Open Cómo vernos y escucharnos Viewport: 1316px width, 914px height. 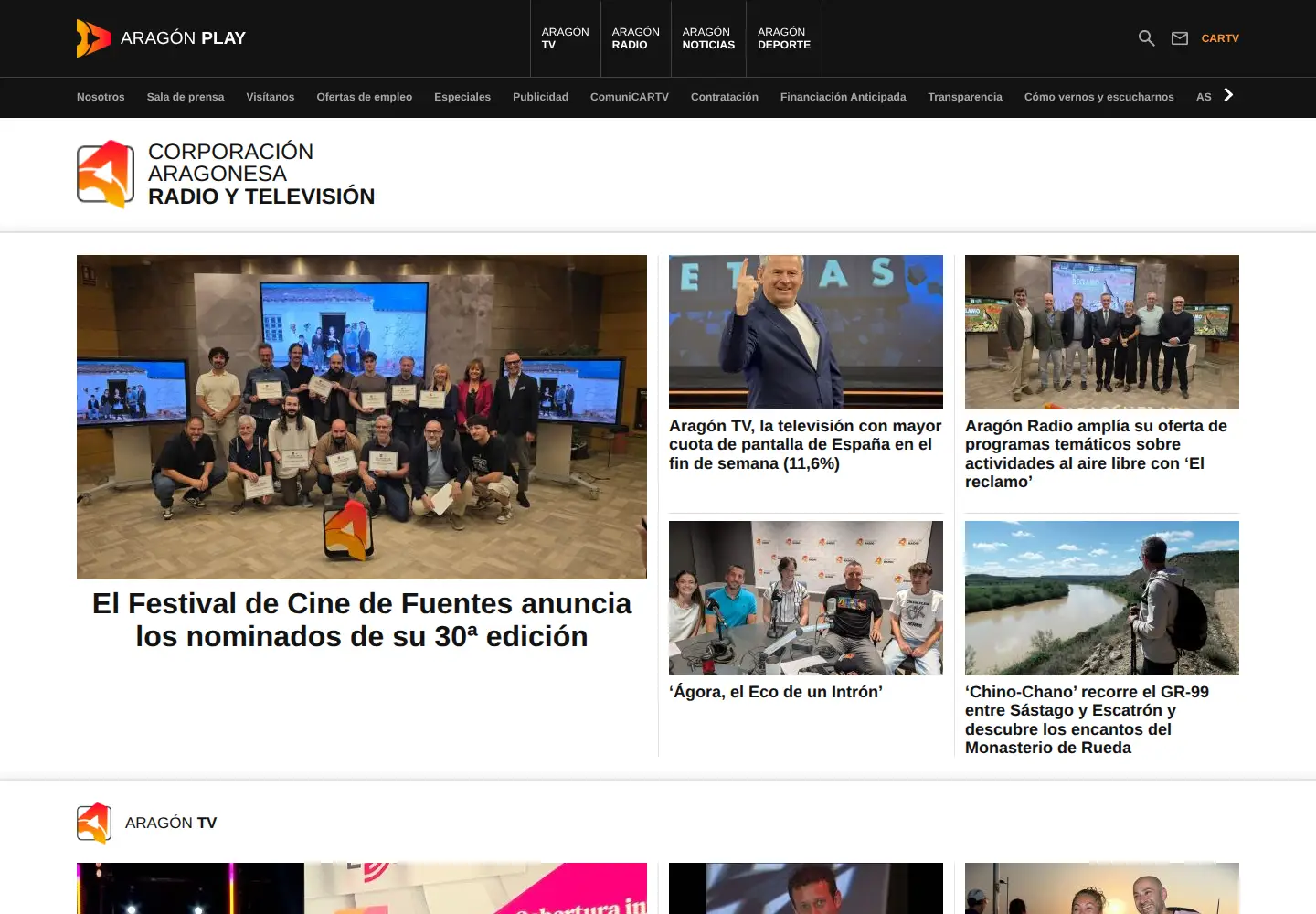click(1099, 97)
